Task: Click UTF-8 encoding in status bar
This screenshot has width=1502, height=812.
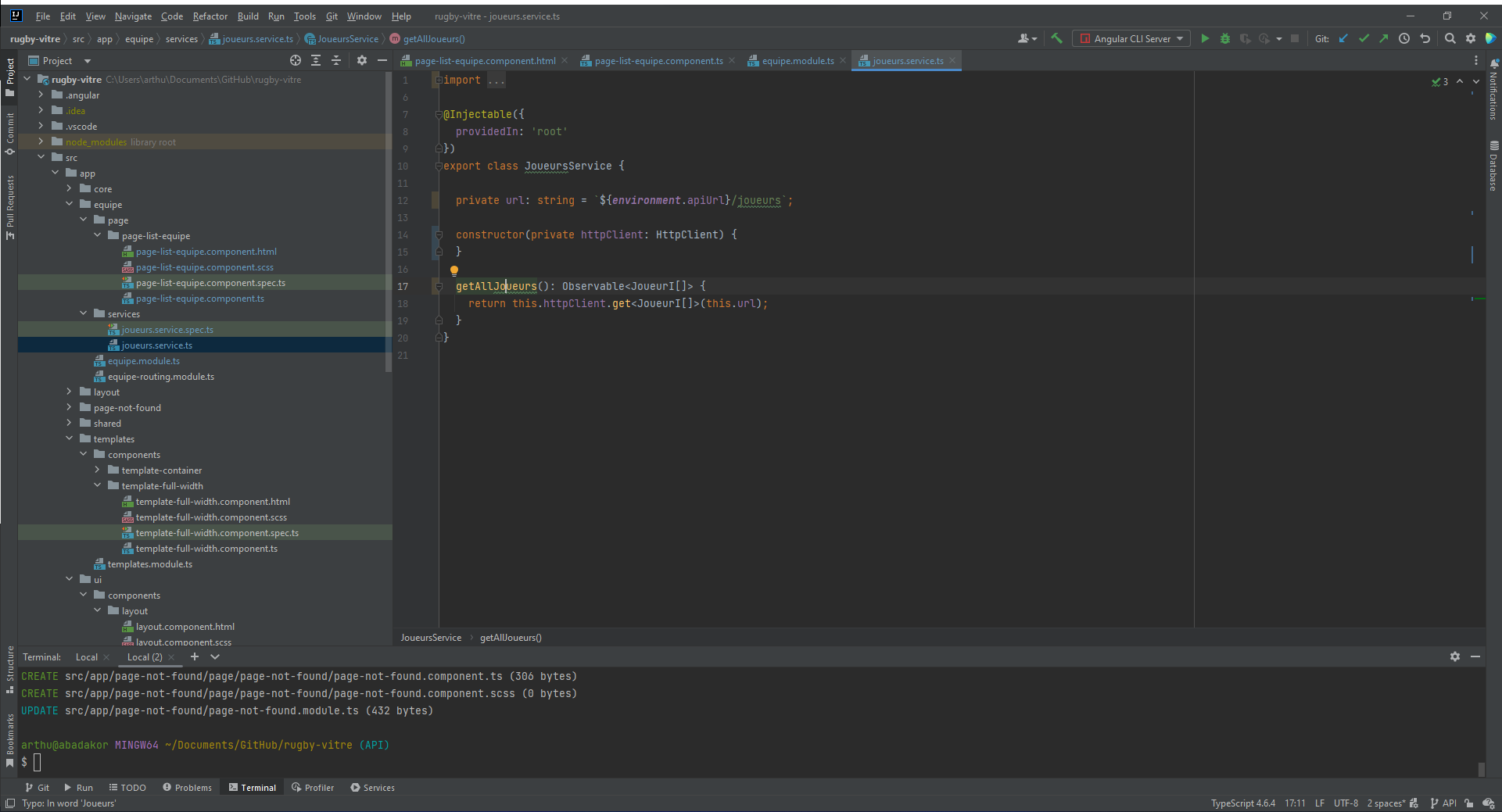Action: pos(1346,803)
